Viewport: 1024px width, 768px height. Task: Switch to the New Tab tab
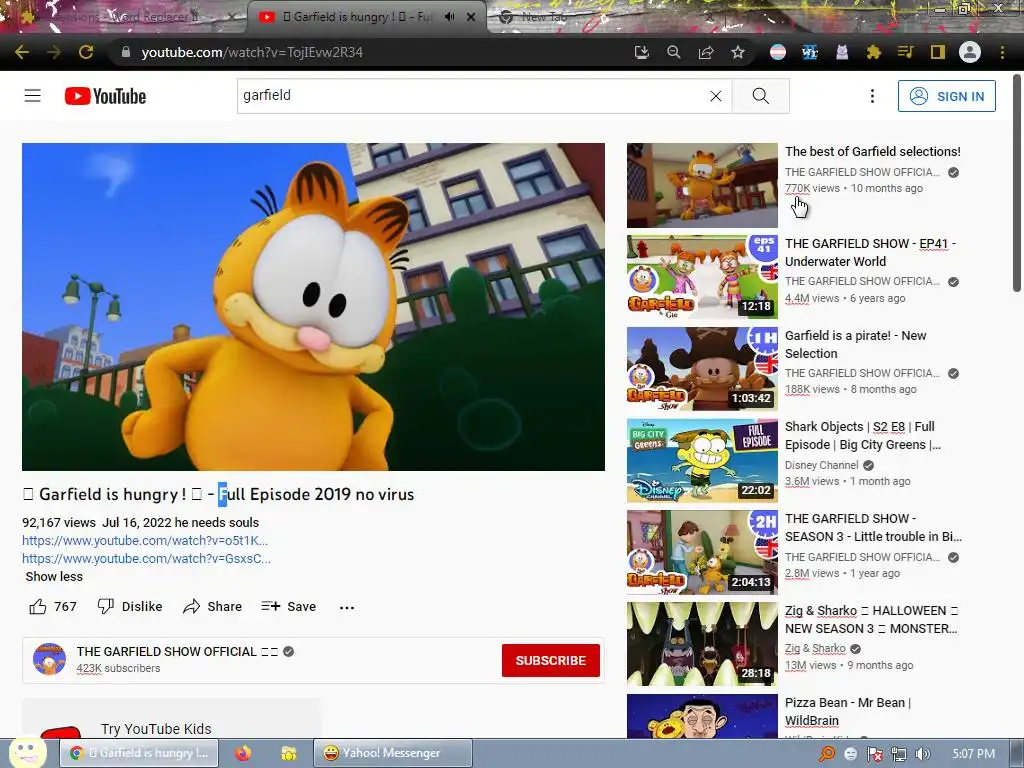[542, 17]
